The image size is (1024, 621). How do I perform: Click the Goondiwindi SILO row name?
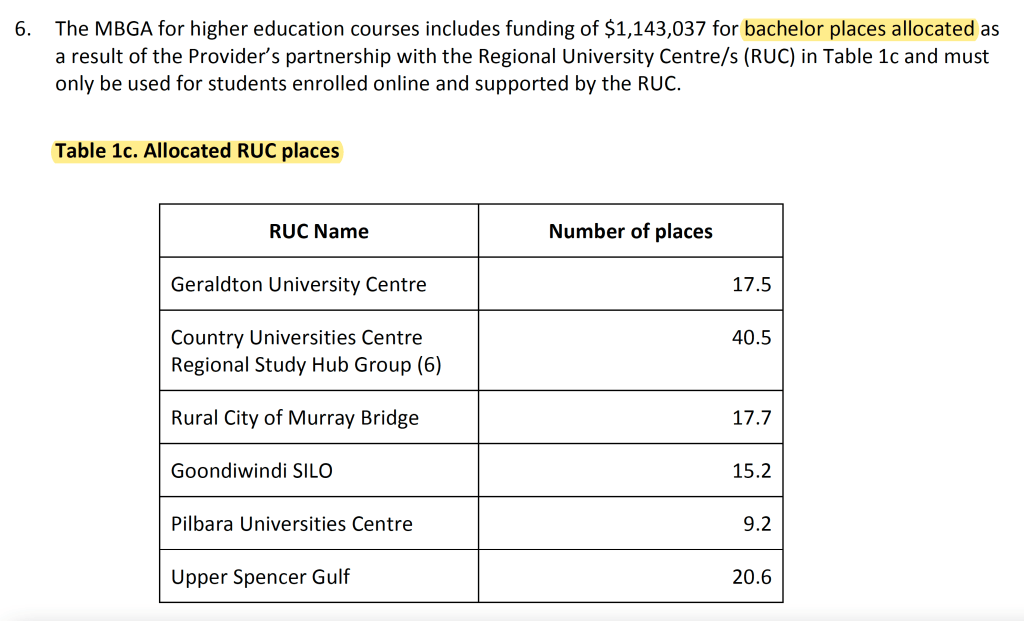coord(252,471)
